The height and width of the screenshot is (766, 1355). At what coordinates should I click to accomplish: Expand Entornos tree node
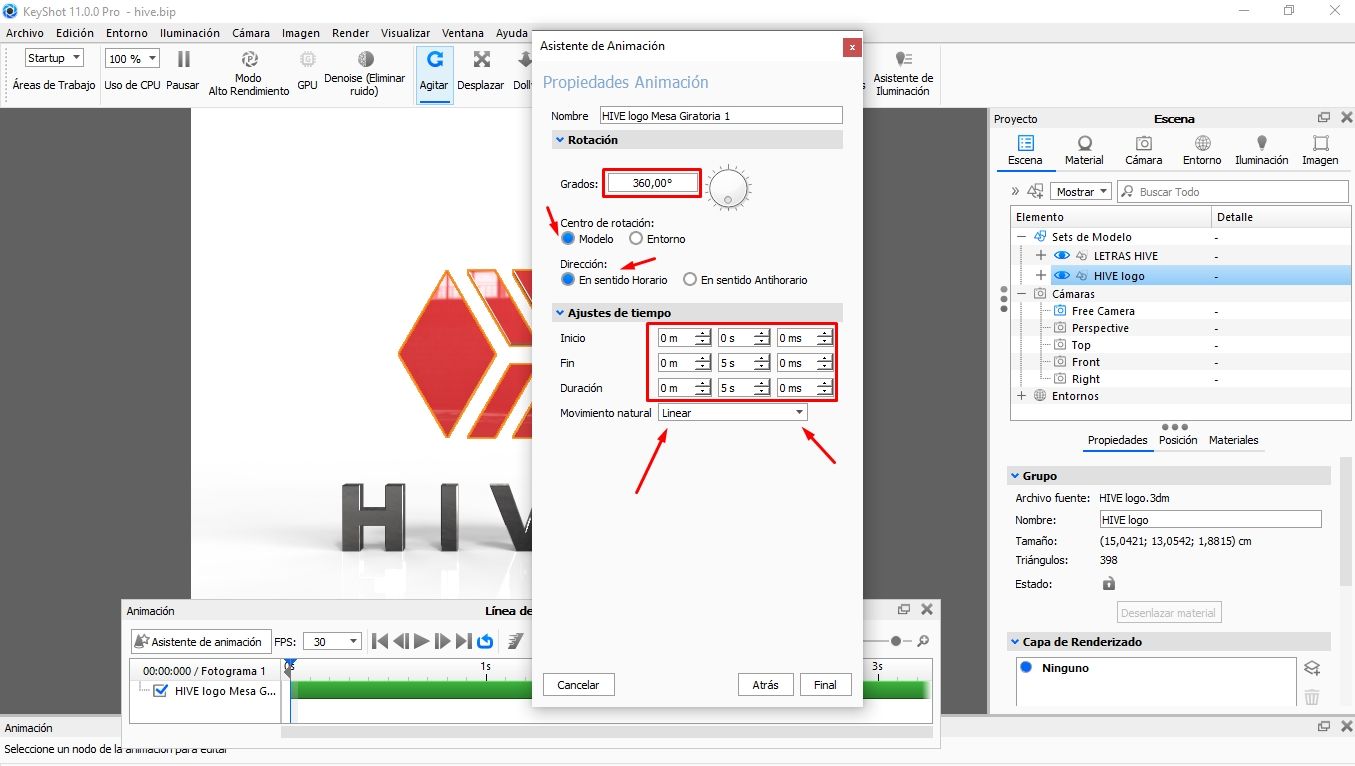pos(1022,396)
